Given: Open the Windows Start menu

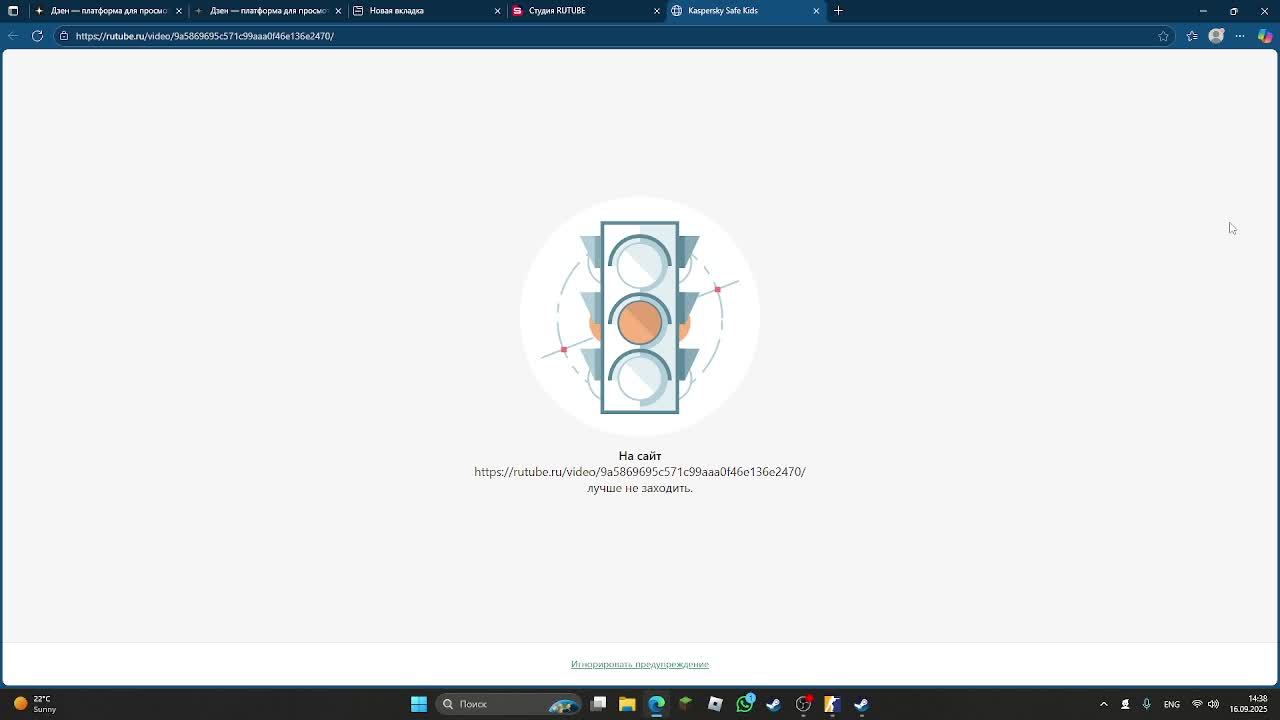Looking at the screenshot, I should [x=419, y=704].
